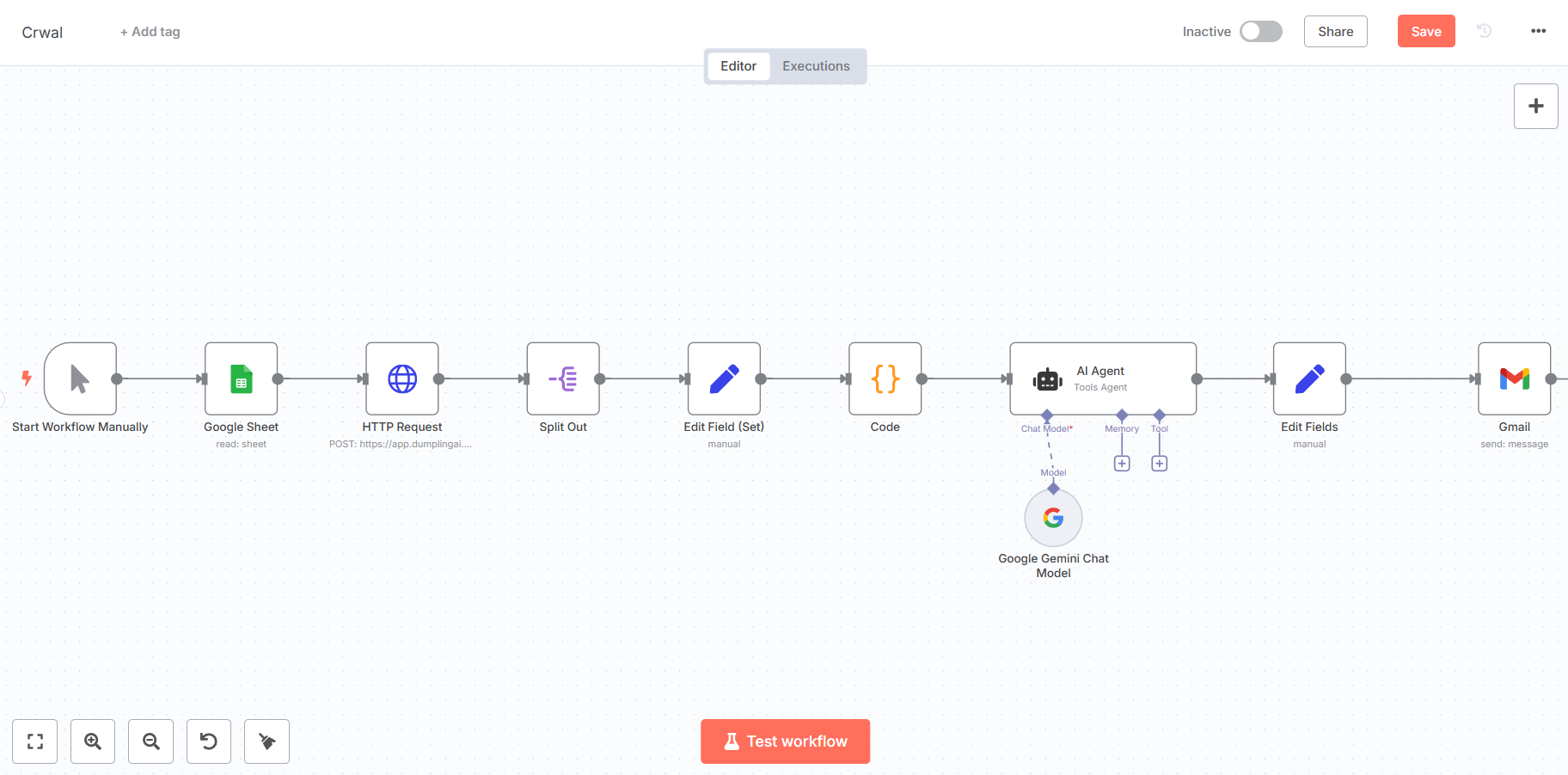Click the Inactive status label
Viewport: 1568px width, 775px height.
pos(1206,32)
